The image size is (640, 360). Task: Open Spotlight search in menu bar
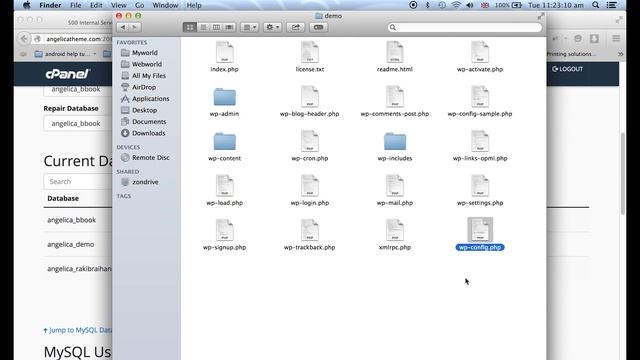pyautogui.click(x=596, y=5)
